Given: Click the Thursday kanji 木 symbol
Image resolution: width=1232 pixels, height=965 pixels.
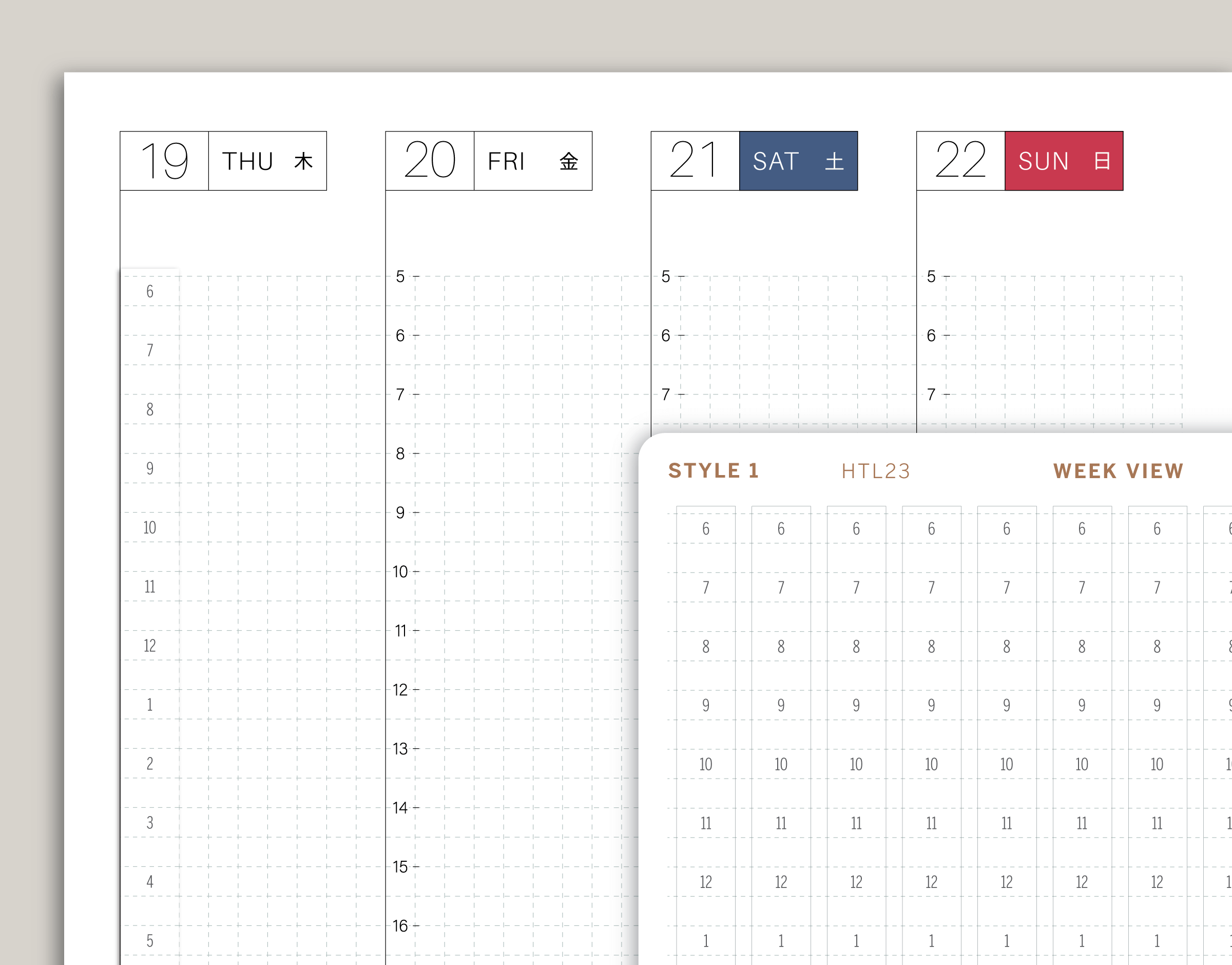Looking at the screenshot, I should coord(303,162).
